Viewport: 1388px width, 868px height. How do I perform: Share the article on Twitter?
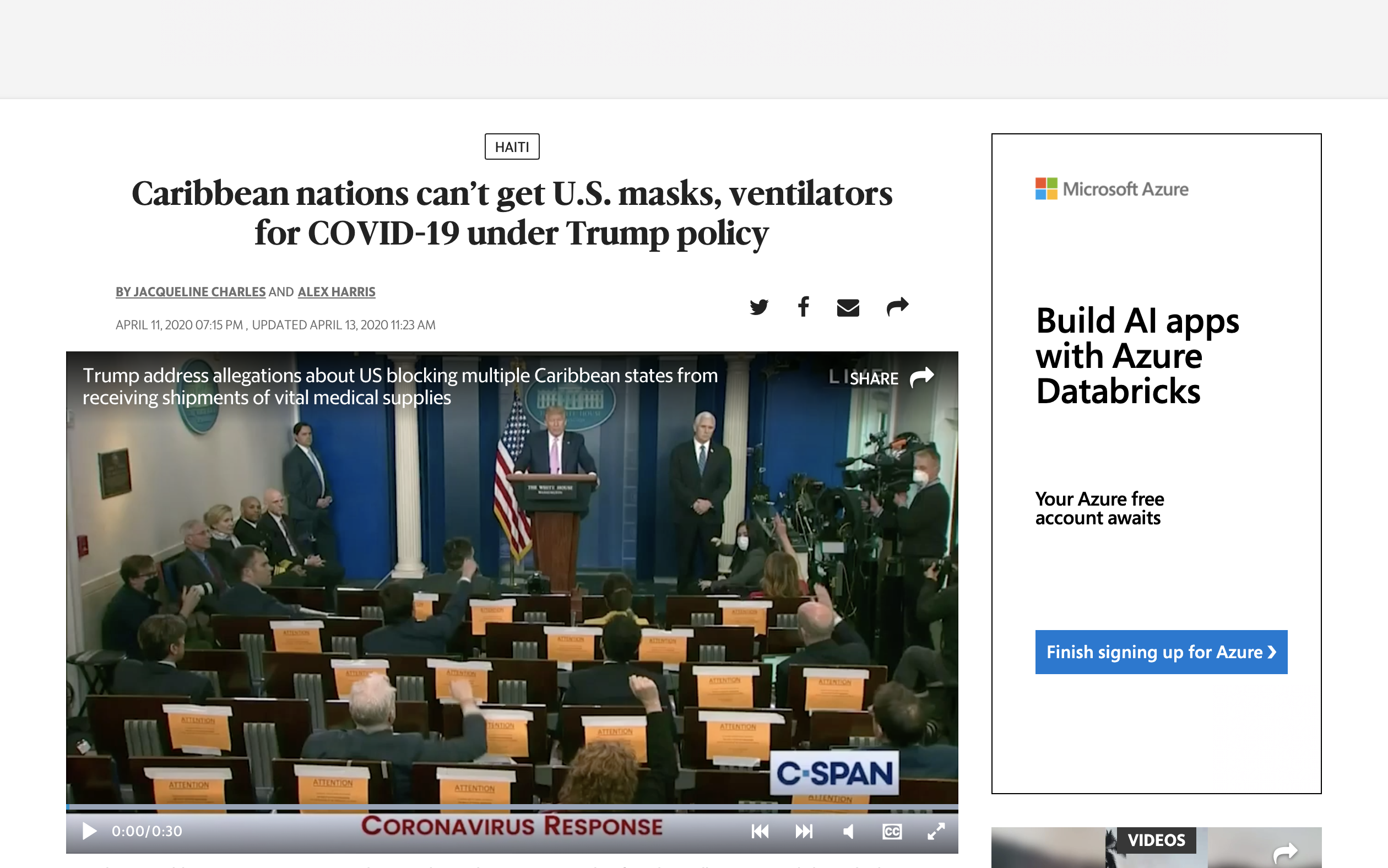758,307
